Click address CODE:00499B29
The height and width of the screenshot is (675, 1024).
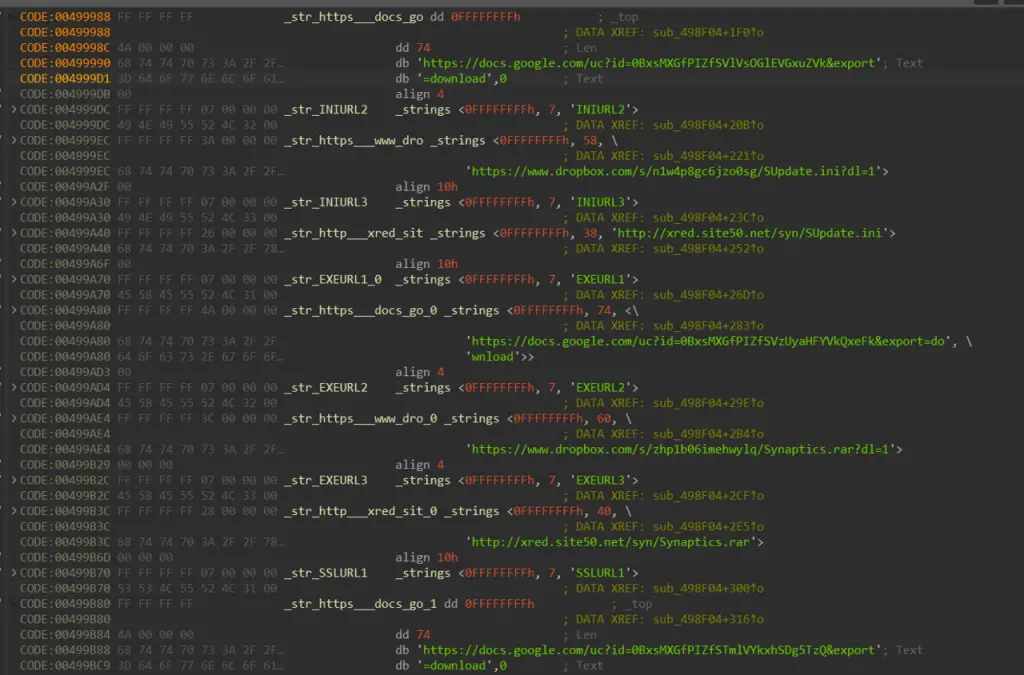click(x=65, y=465)
